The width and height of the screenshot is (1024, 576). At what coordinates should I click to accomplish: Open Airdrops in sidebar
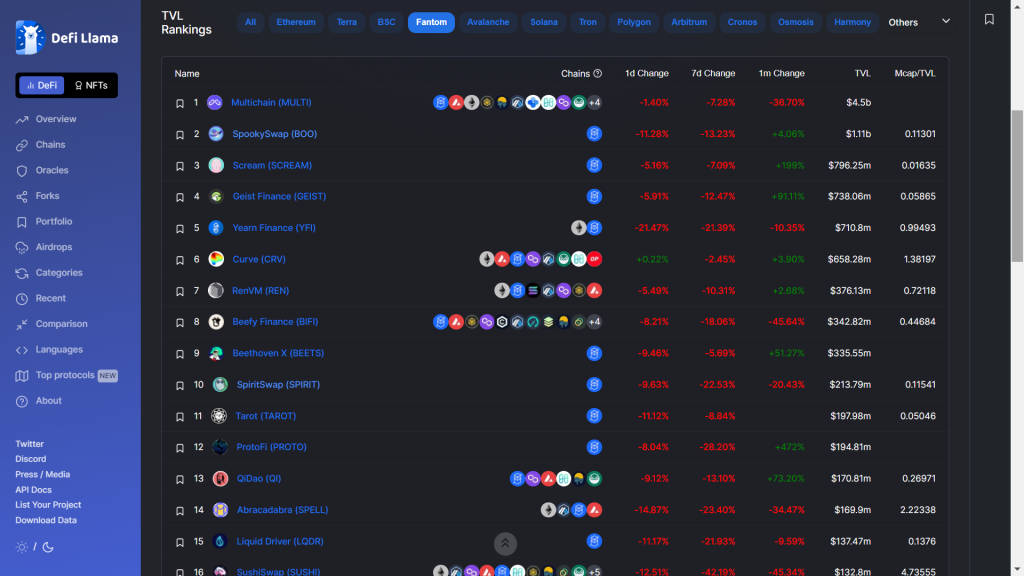tap(44, 248)
